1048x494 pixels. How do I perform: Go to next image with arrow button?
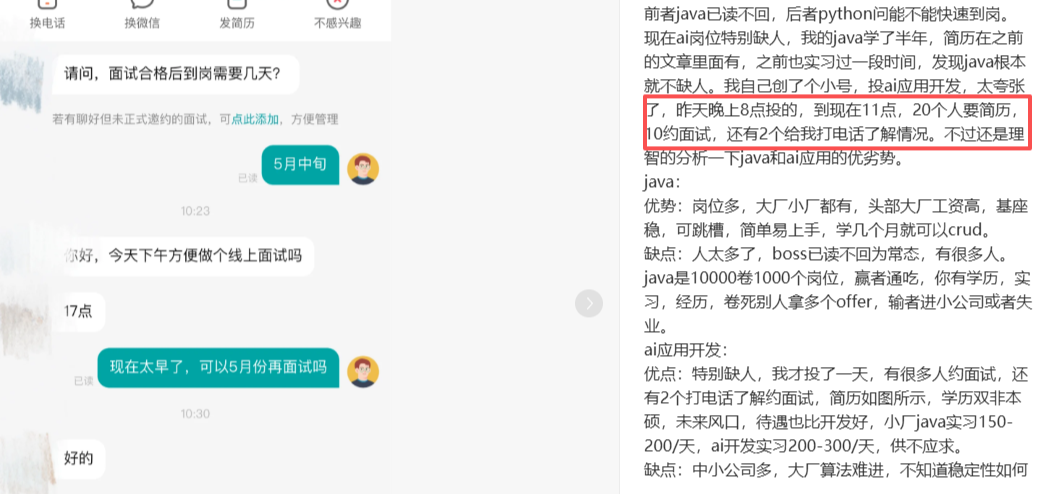pyautogui.click(x=589, y=303)
